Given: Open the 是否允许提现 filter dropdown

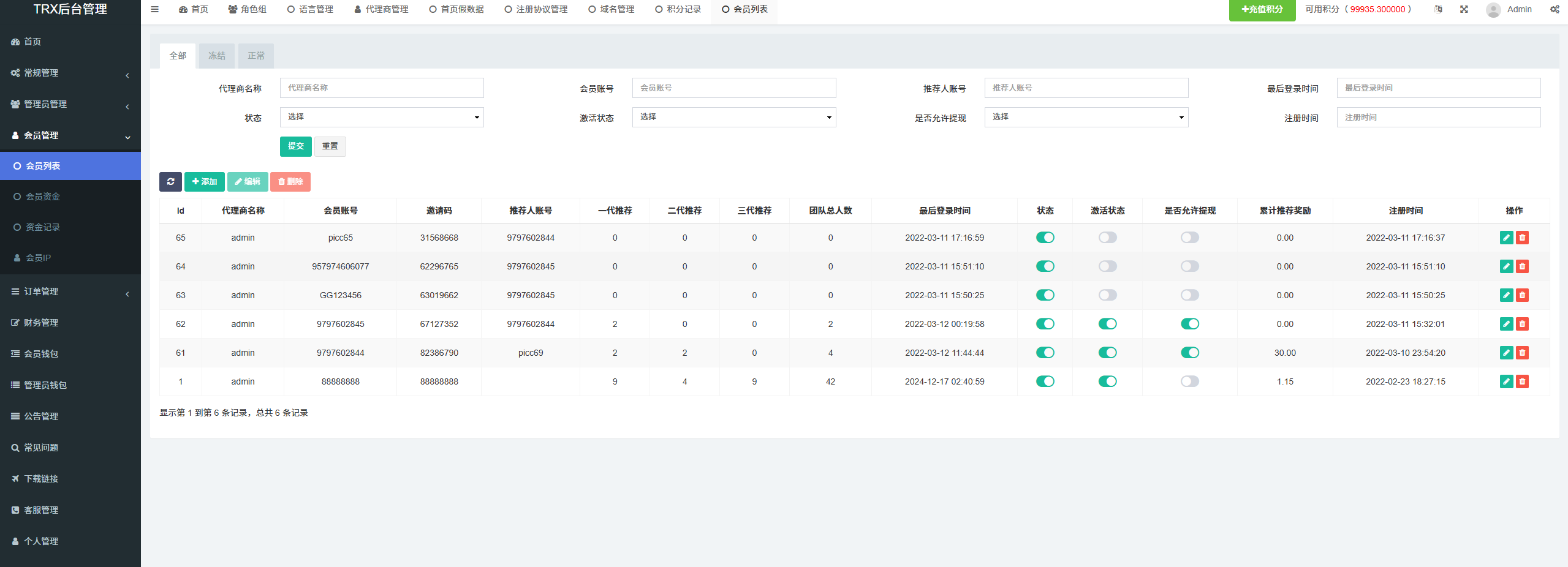Looking at the screenshot, I should coord(1086,117).
